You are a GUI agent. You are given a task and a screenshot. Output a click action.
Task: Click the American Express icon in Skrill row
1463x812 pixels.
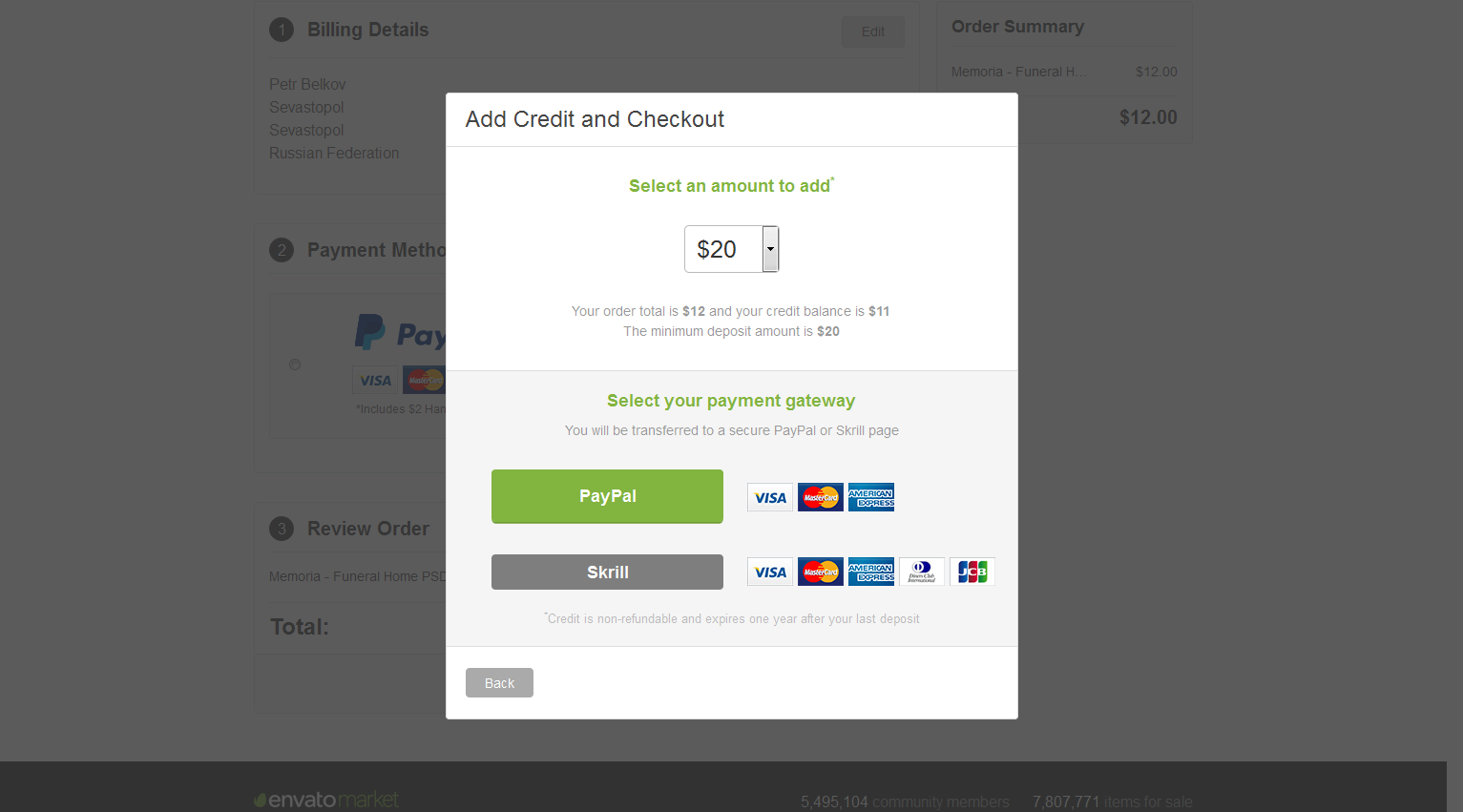(871, 572)
